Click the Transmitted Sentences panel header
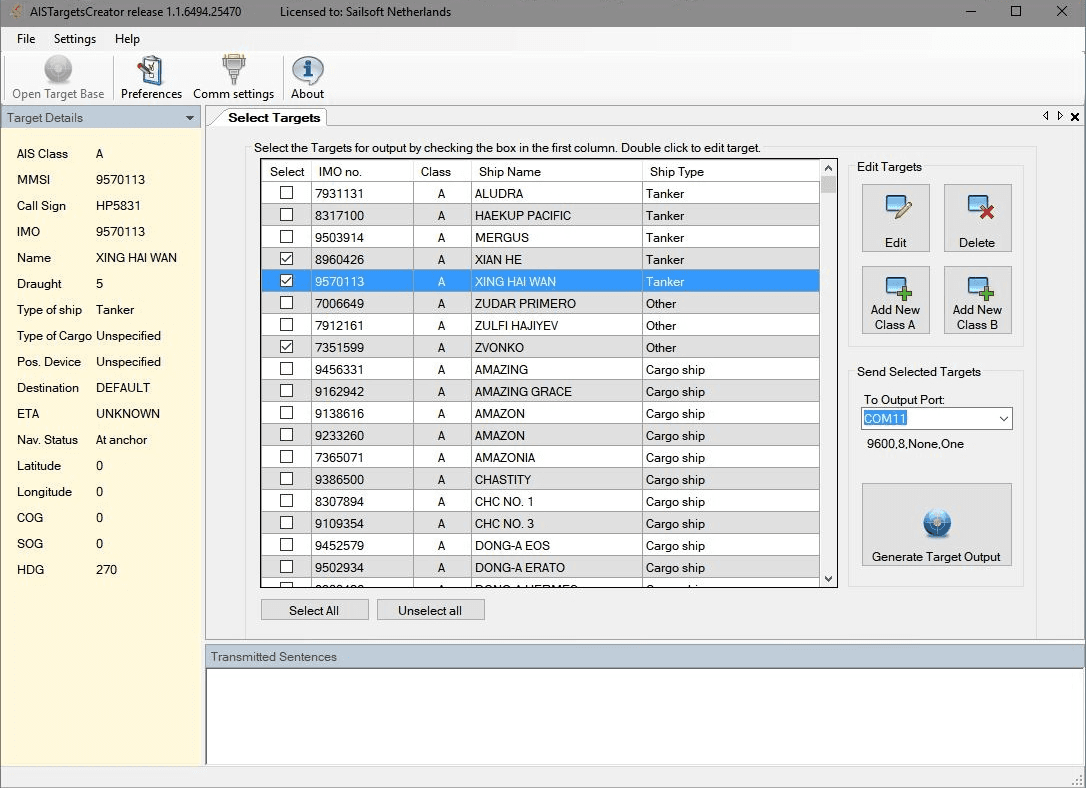Viewport: 1086px width, 788px height. pos(645,656)
